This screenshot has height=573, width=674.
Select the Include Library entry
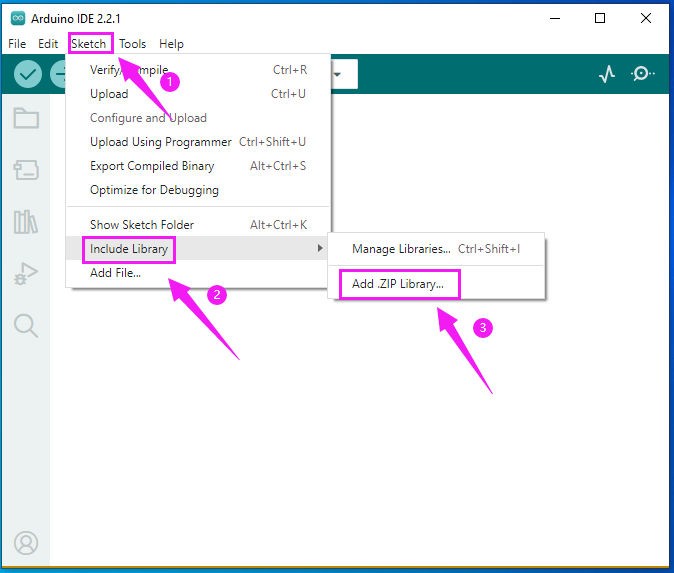pyautogui.click(x=198, y=248)
